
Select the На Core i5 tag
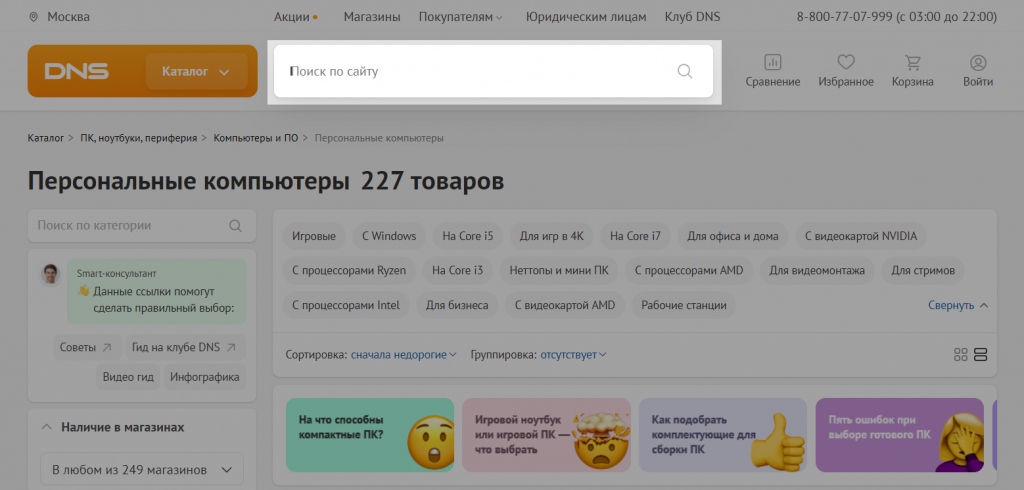pyautogui.click(x=468, y=236)
